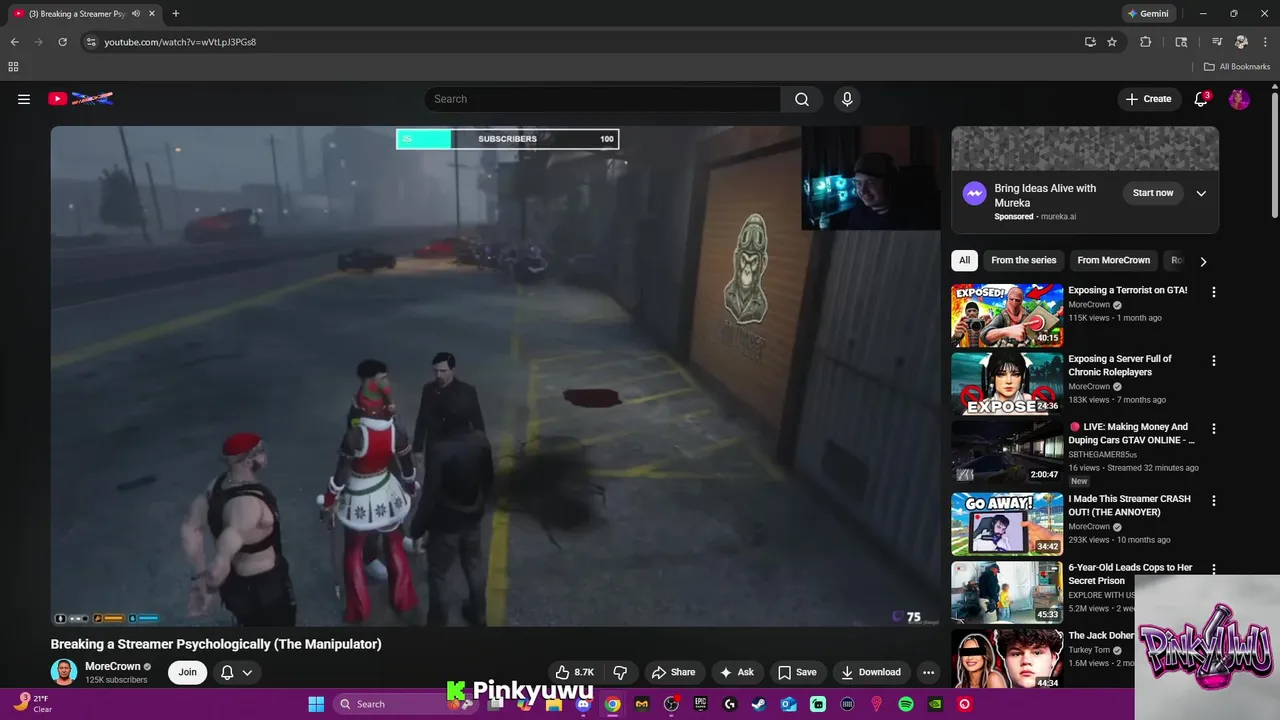
Task: Select the From the series chip
Action: tap(1023, 260)
